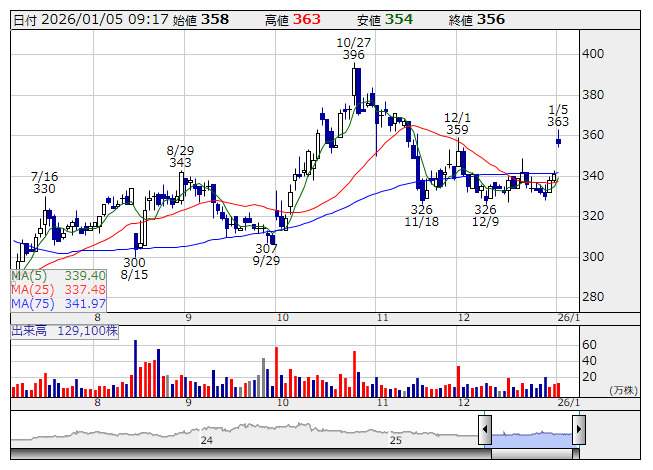Click the right range handle of the navigator

(x=578, y=430)
